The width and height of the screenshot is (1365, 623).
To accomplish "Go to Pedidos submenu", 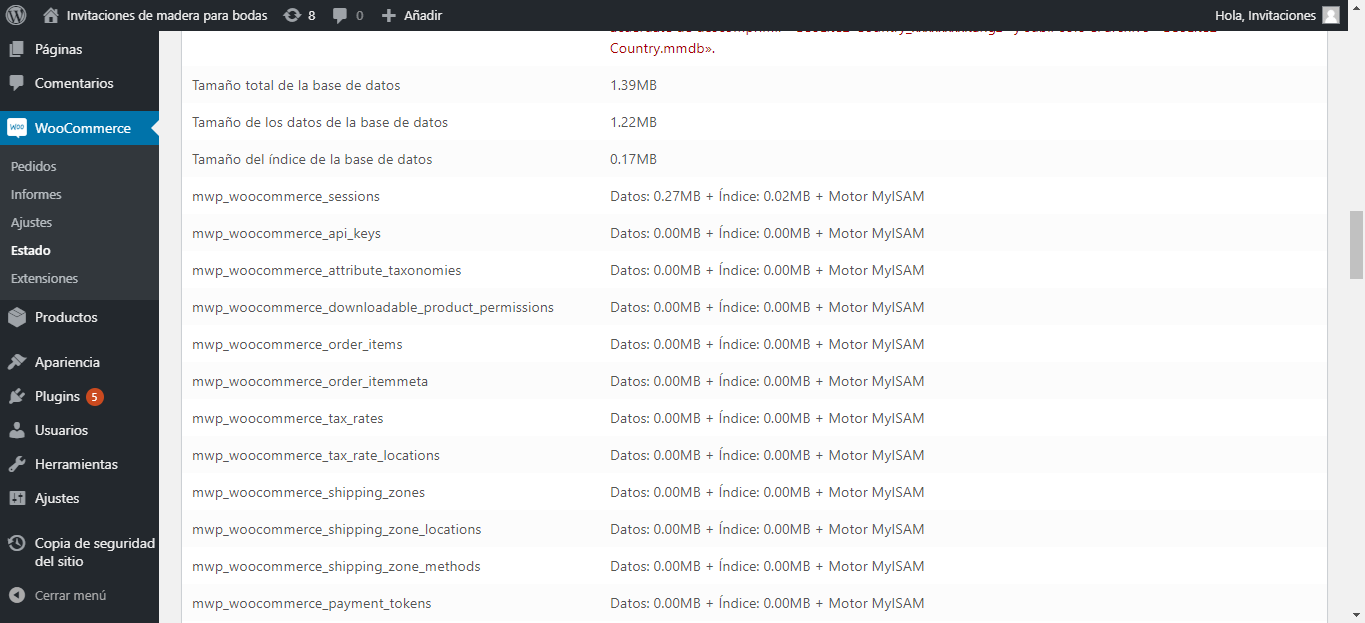I will click(x=34, y=166).
